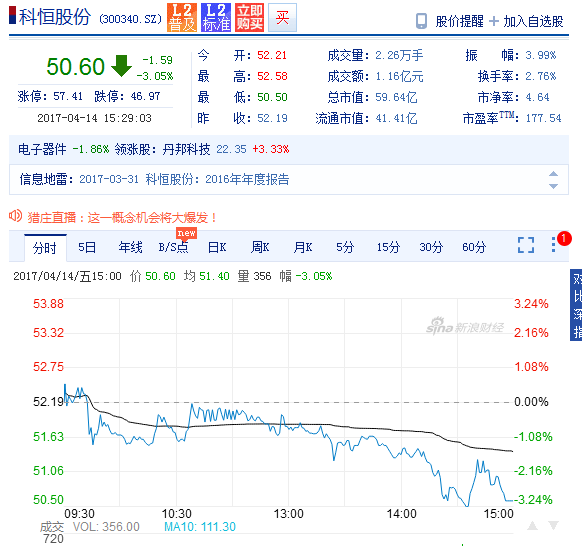The image size is (582, 546).
Task: Switch to the 日K chart tab
Action: pyautogui.click(x=217, y=247)
